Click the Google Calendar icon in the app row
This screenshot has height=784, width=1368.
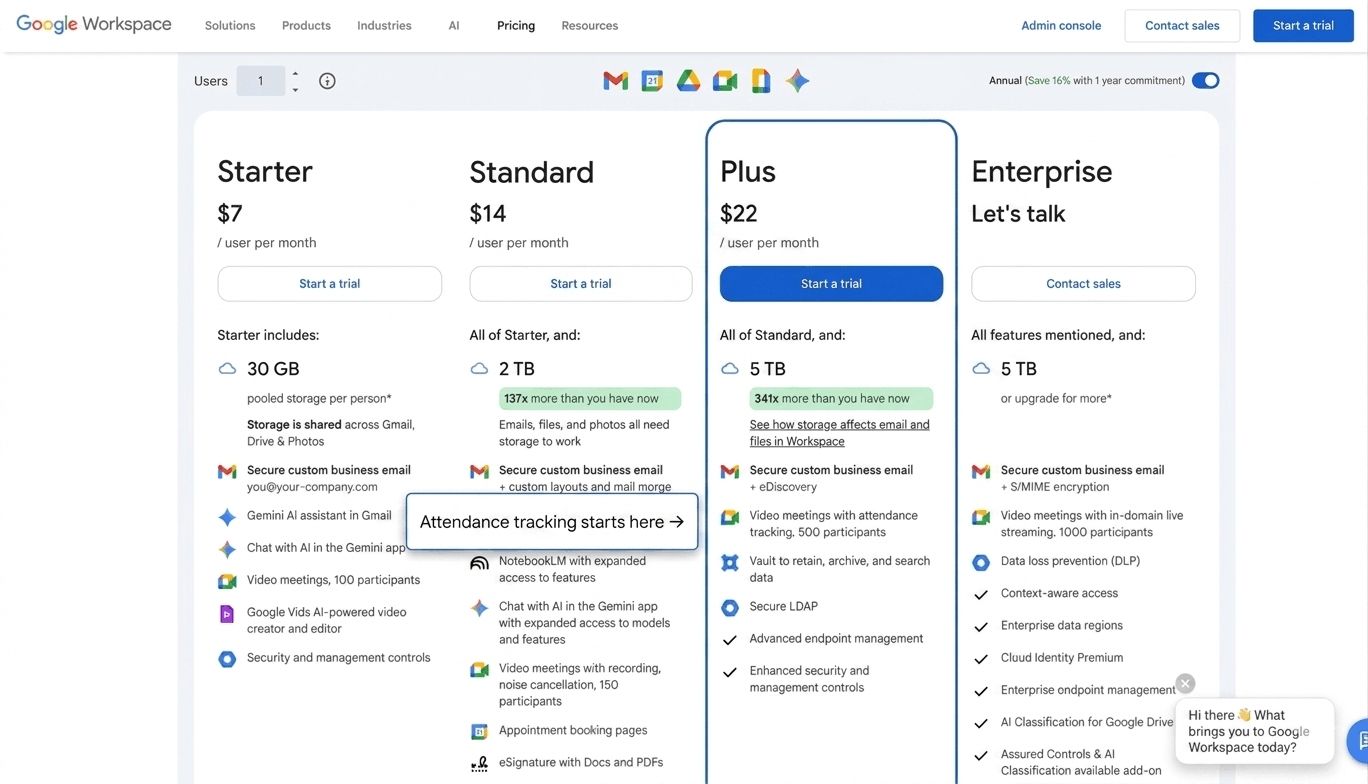tap(652, 81)
